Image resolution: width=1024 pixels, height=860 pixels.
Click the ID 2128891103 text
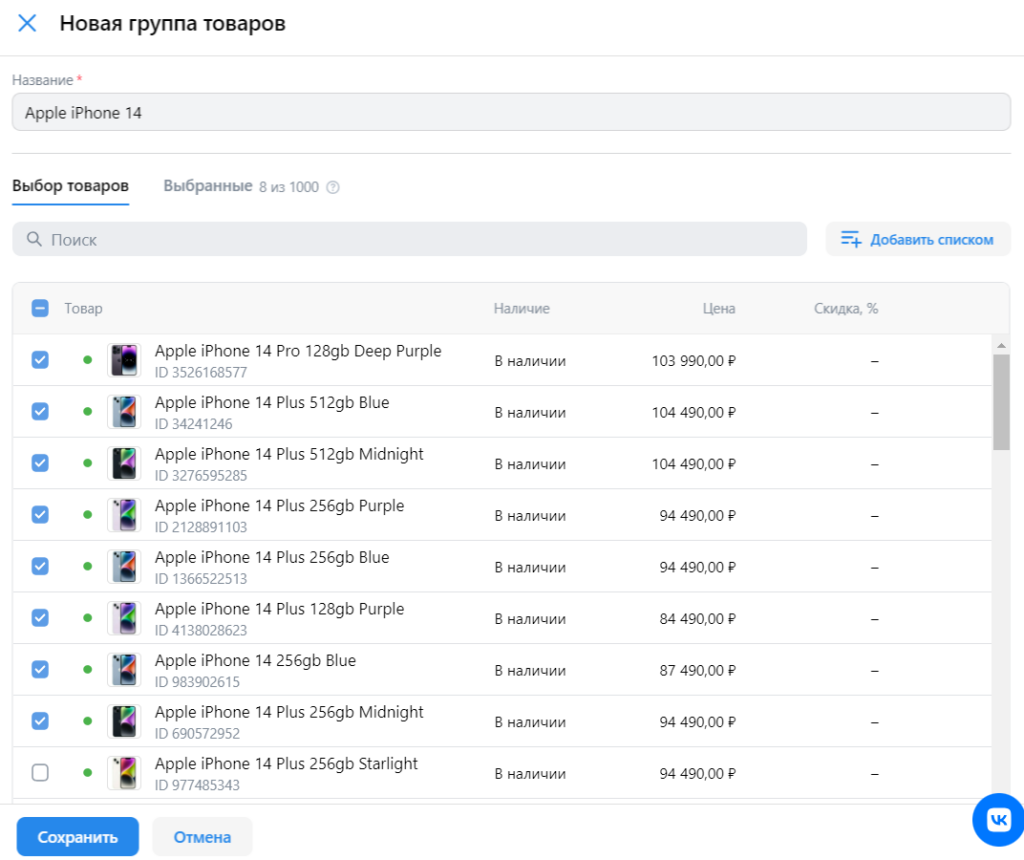(x=200, y=527)
